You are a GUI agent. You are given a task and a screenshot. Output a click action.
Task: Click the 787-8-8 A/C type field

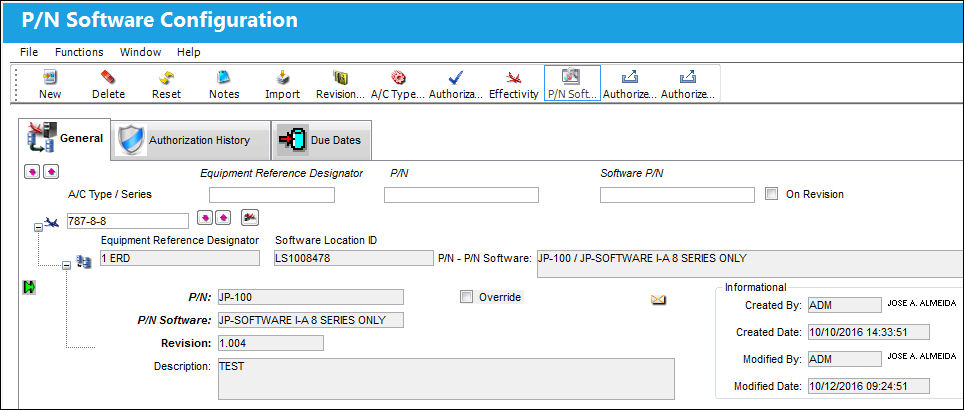coord(128,221)
